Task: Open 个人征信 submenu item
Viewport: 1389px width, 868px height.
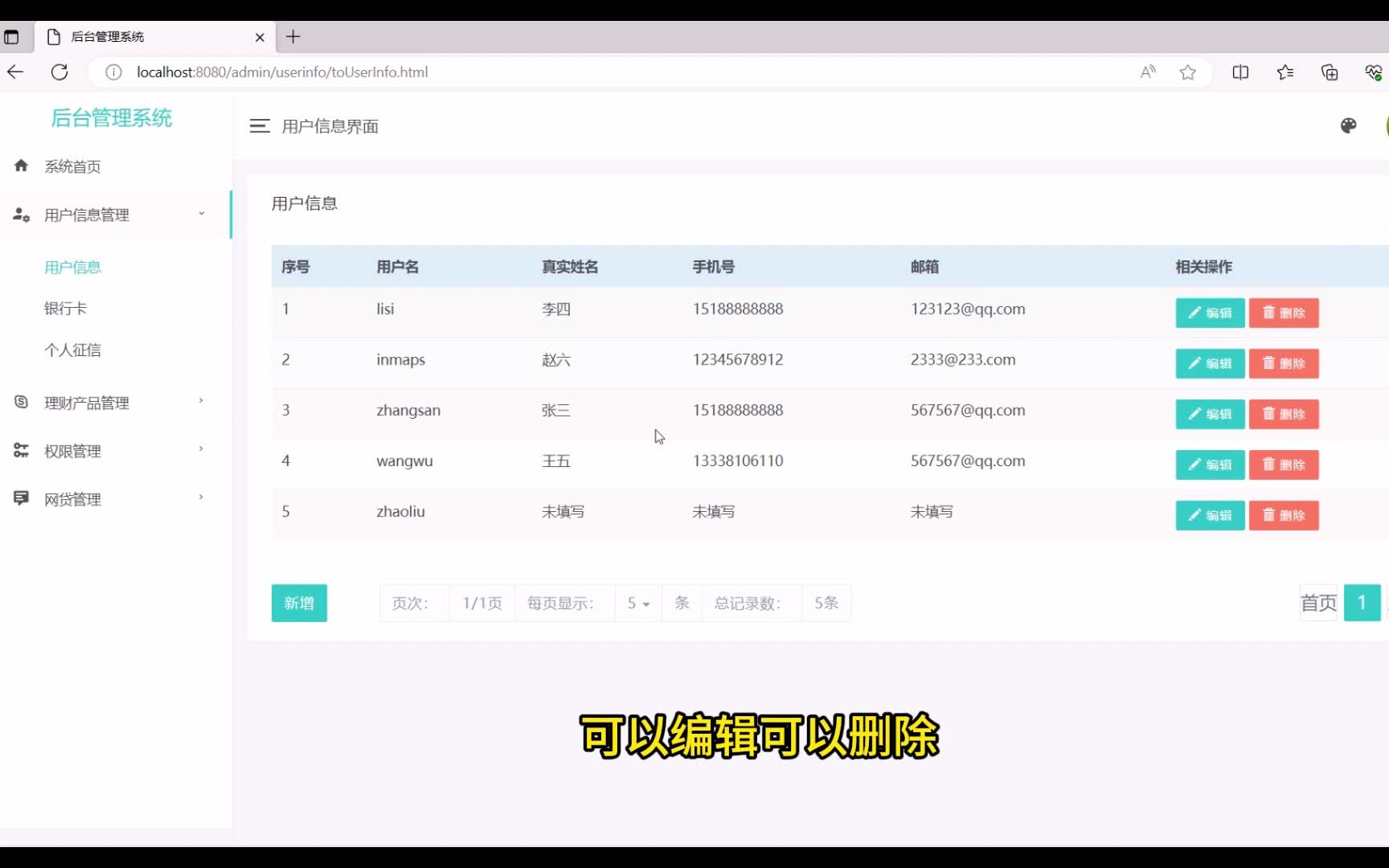Action: point(73,350)
